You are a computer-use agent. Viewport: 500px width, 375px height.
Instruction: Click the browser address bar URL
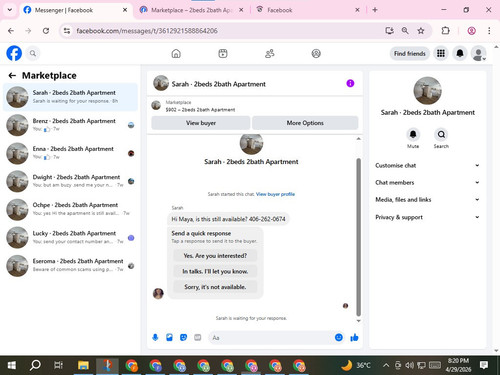pyautogui.click(x=147, y=31)
